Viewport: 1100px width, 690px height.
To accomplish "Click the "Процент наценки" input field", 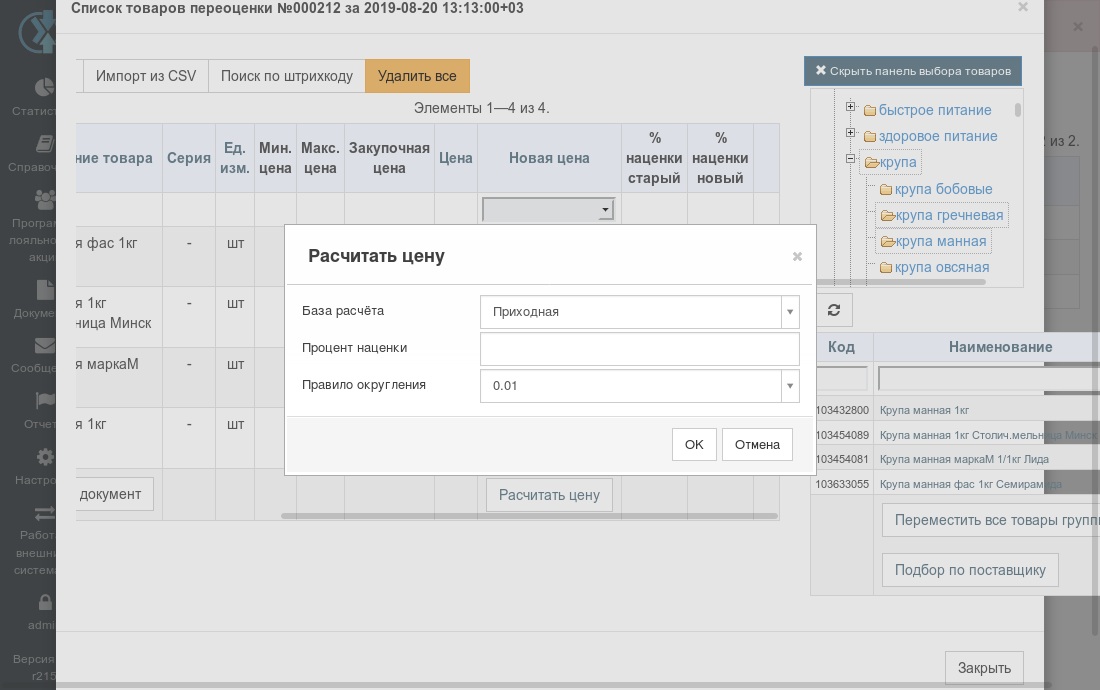I will click(x=639, y=349).
